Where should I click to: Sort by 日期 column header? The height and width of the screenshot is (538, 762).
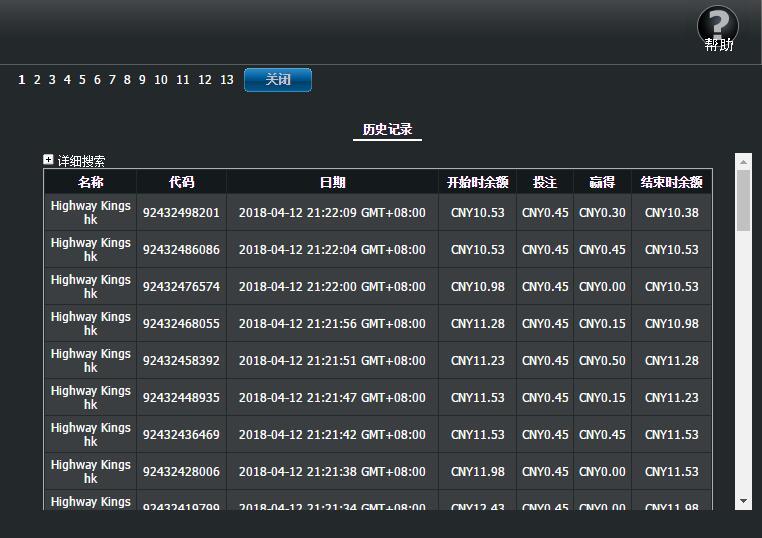tap(332, 182)
